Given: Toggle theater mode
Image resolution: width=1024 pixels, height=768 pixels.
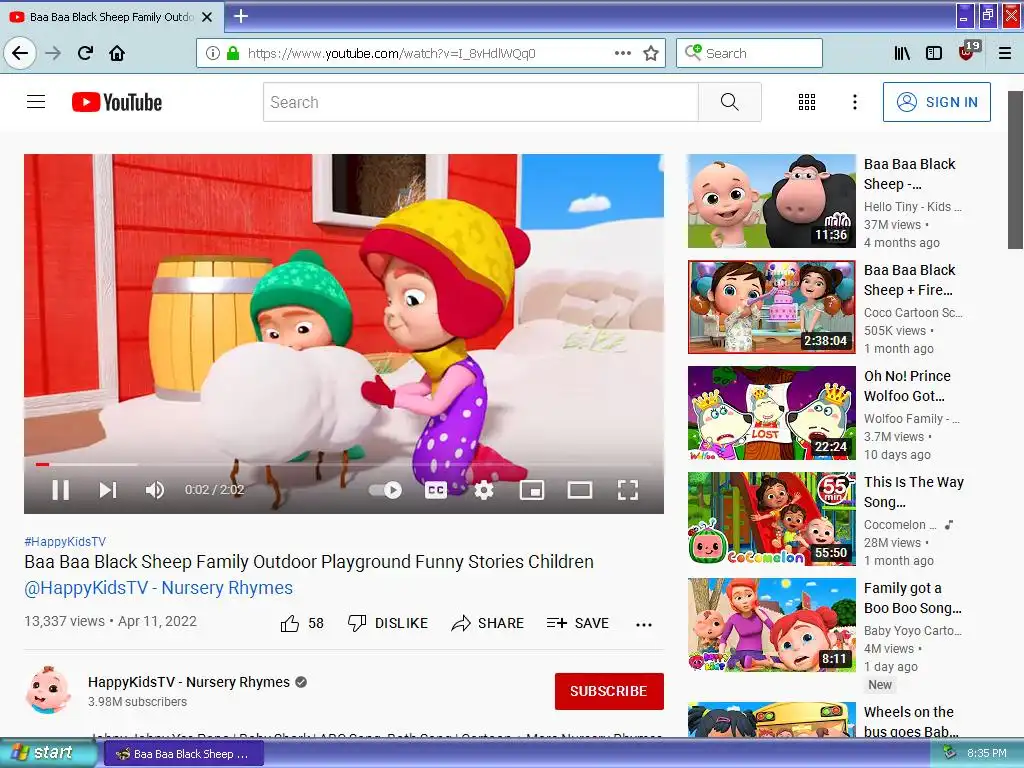Looking at the screenshot, I should click(579, 490).
